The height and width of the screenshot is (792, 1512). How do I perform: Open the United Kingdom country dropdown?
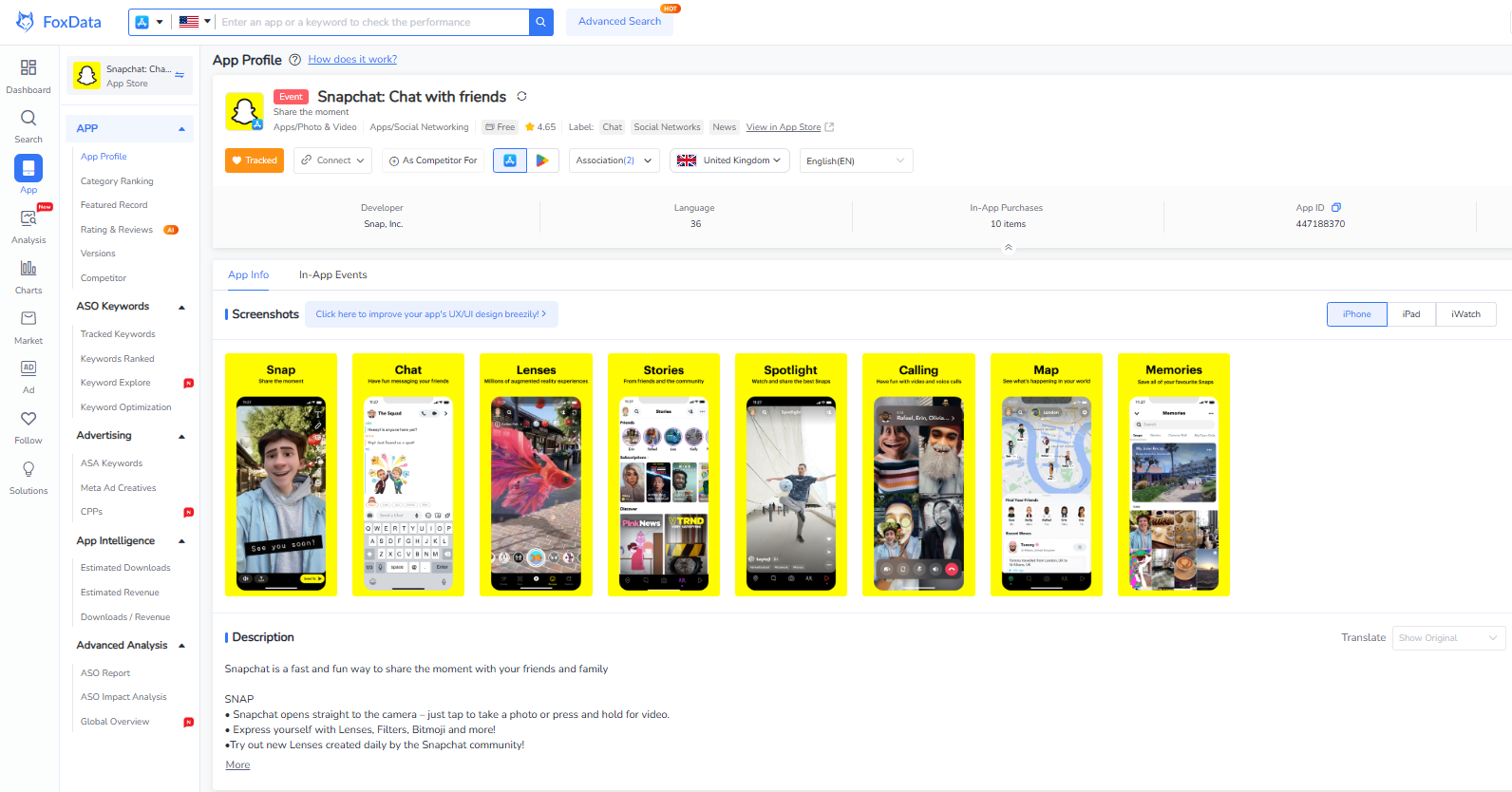click(729, 160)
